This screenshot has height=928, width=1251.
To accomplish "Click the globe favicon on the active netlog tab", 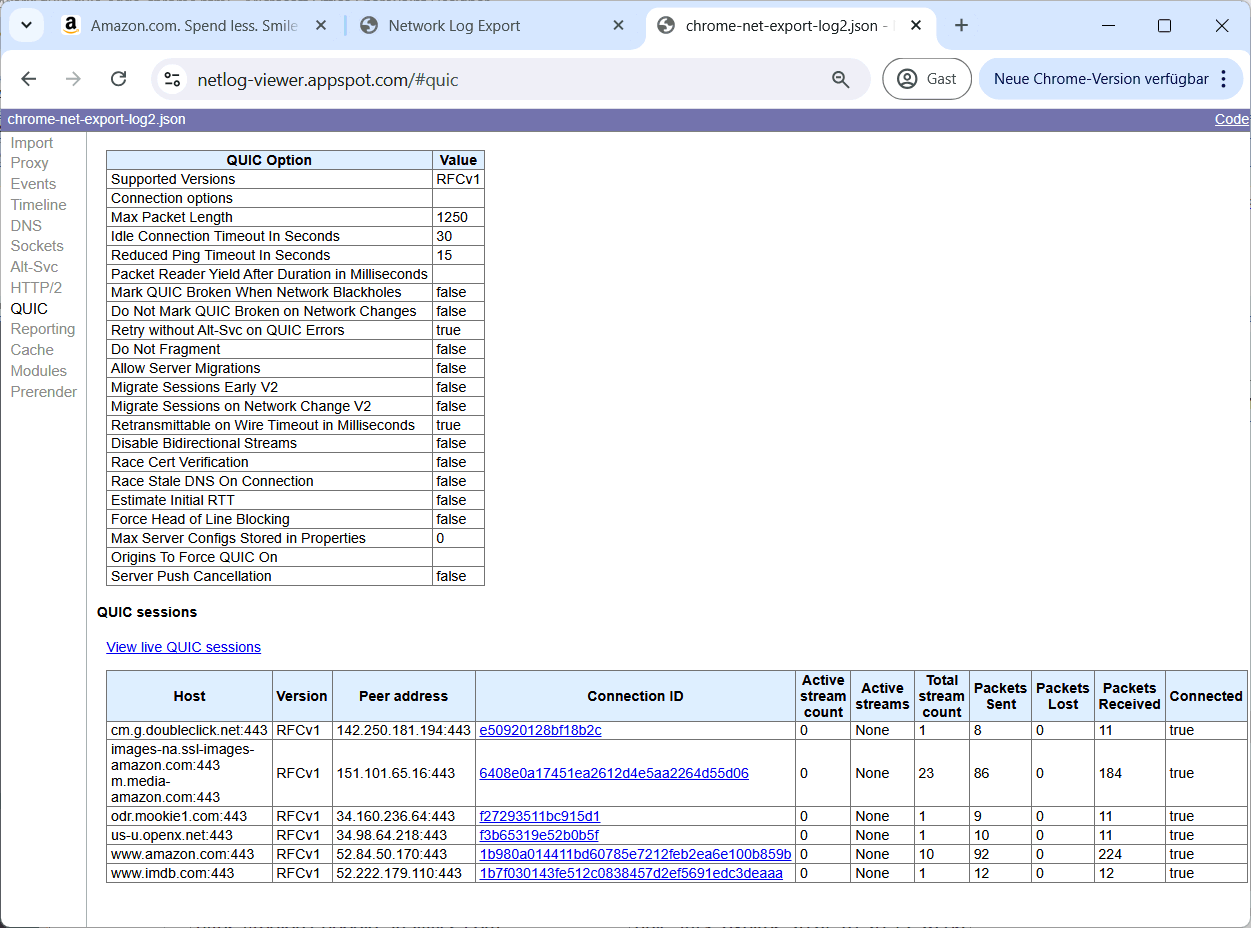I will point(667,26).
